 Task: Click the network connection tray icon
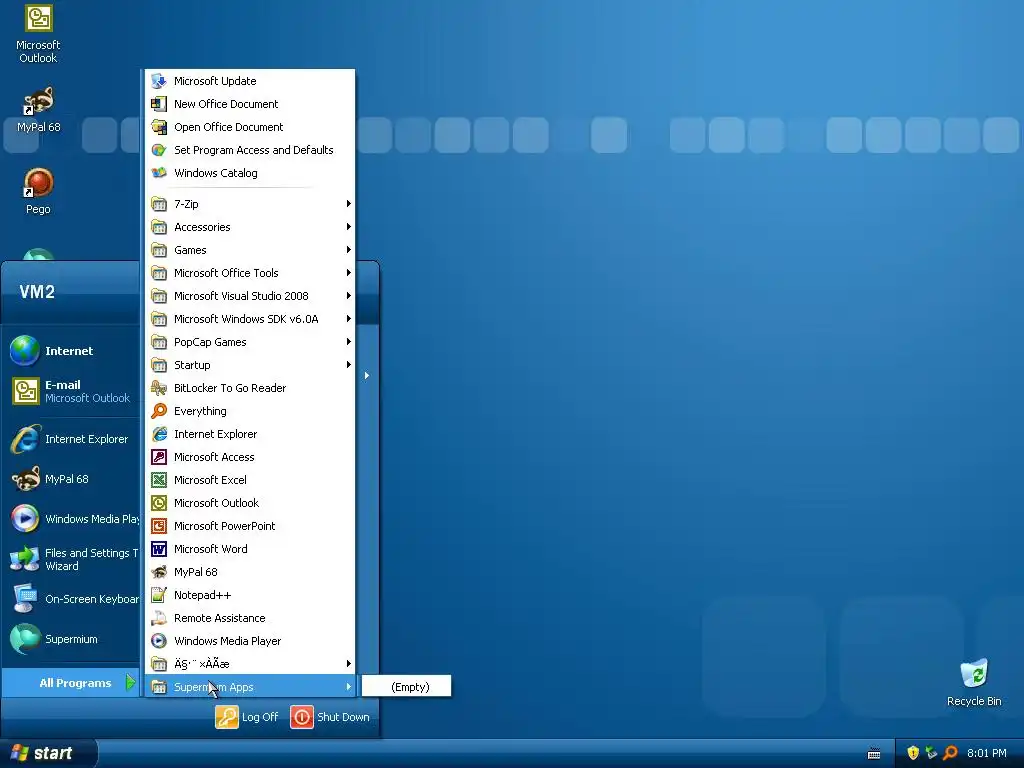point(931,753)
